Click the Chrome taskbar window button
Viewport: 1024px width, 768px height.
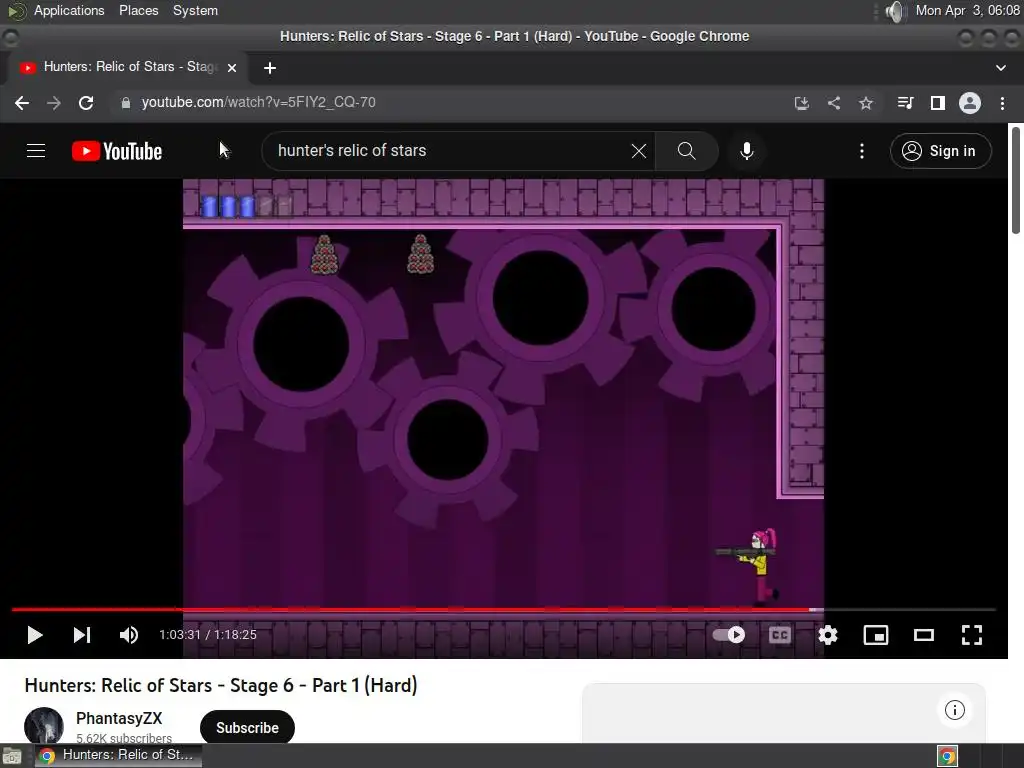pos(118,756)
